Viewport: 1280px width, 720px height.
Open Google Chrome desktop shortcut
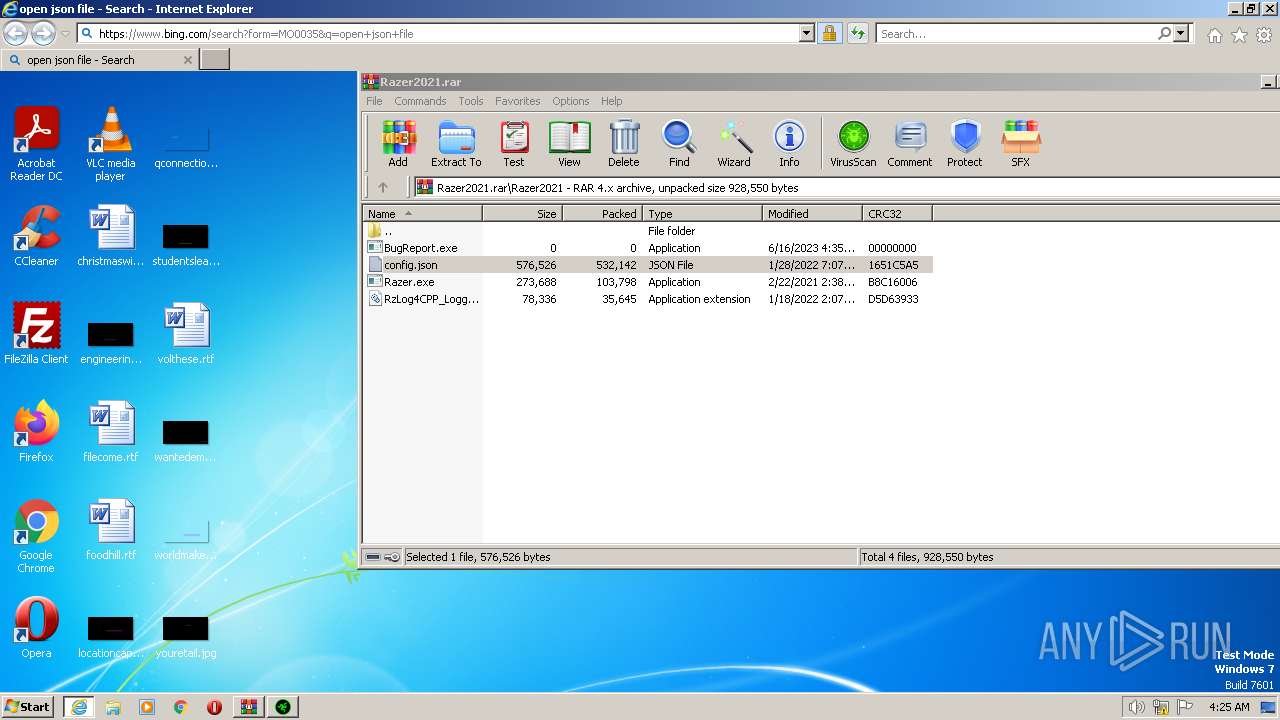click(36, 537)
